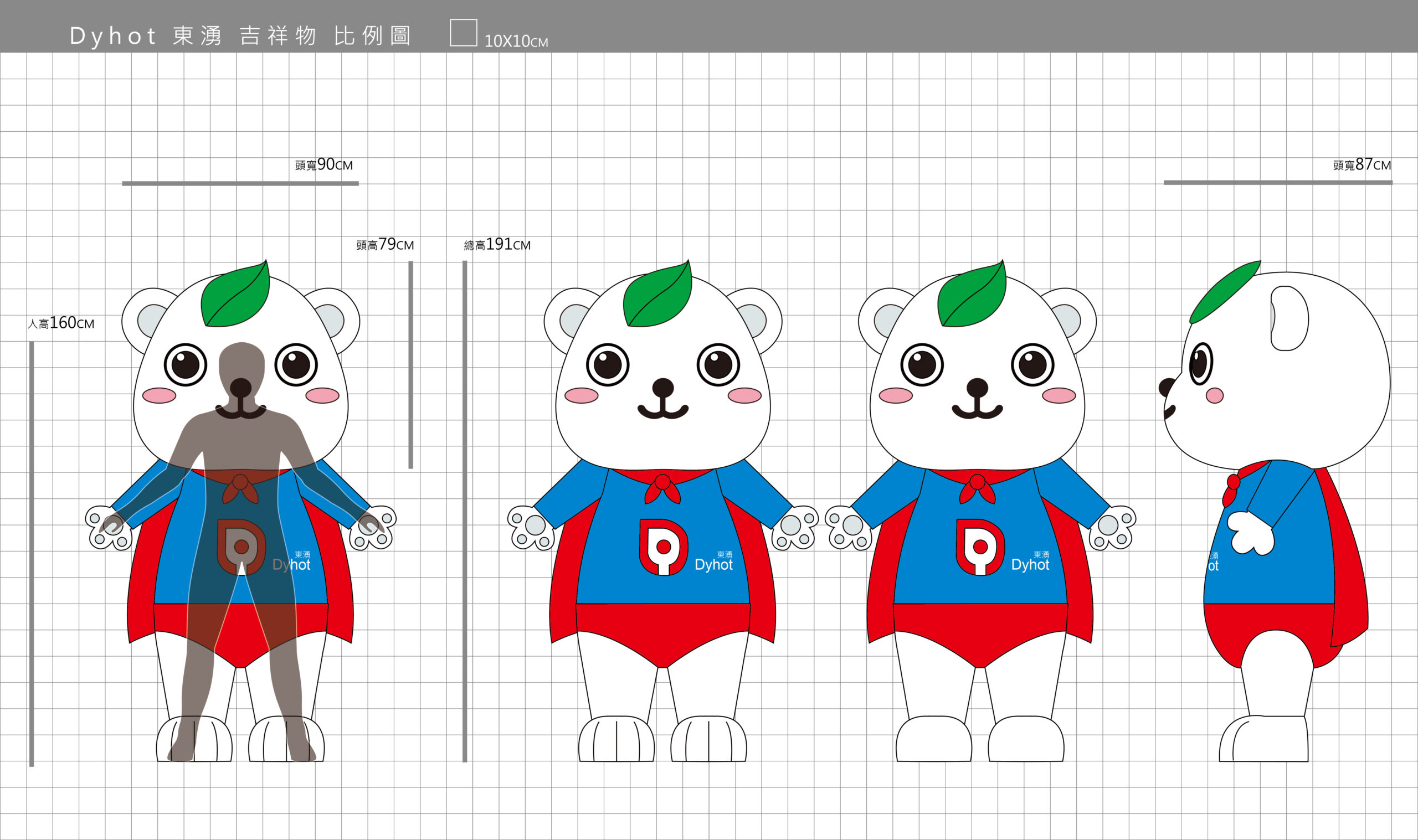Click the gray bar under 頭寬87CM
1418x840 pixels.
pos(1278,183)
